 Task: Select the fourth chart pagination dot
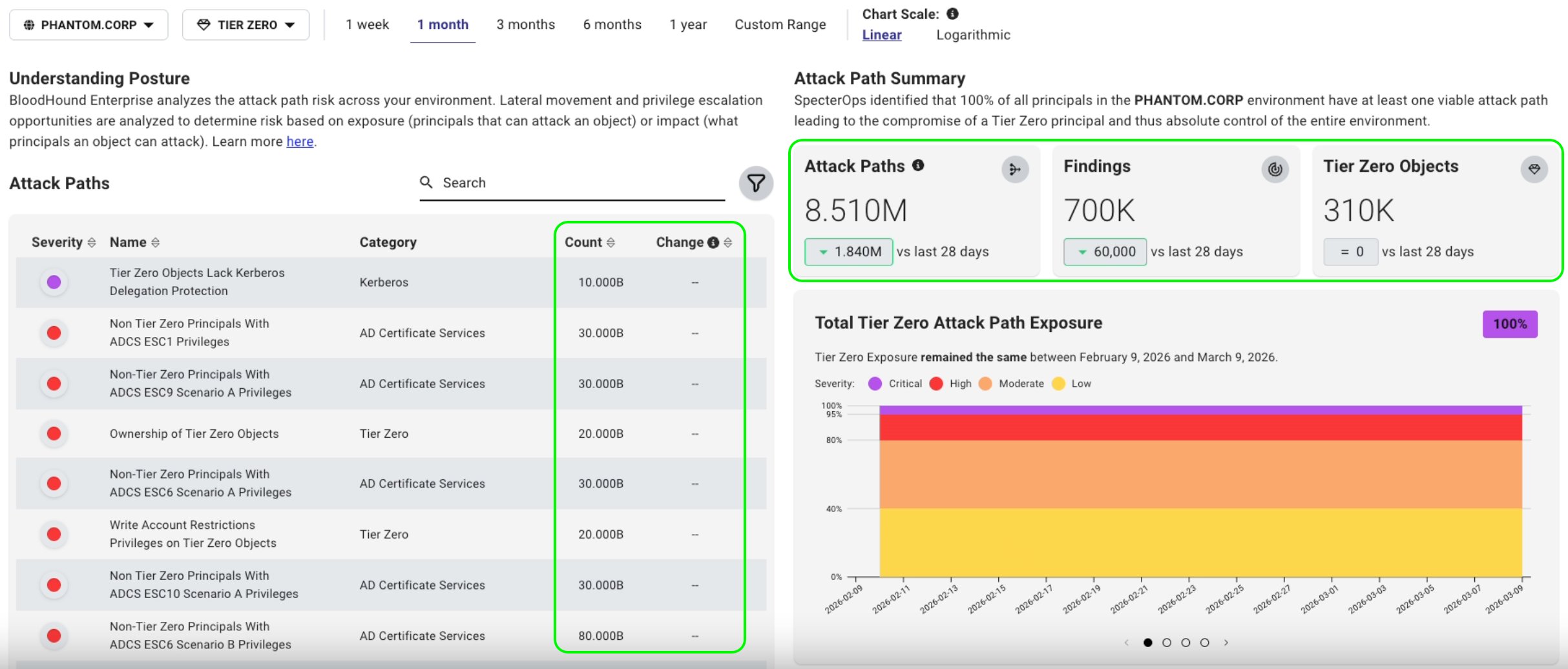pos(1204,643)
